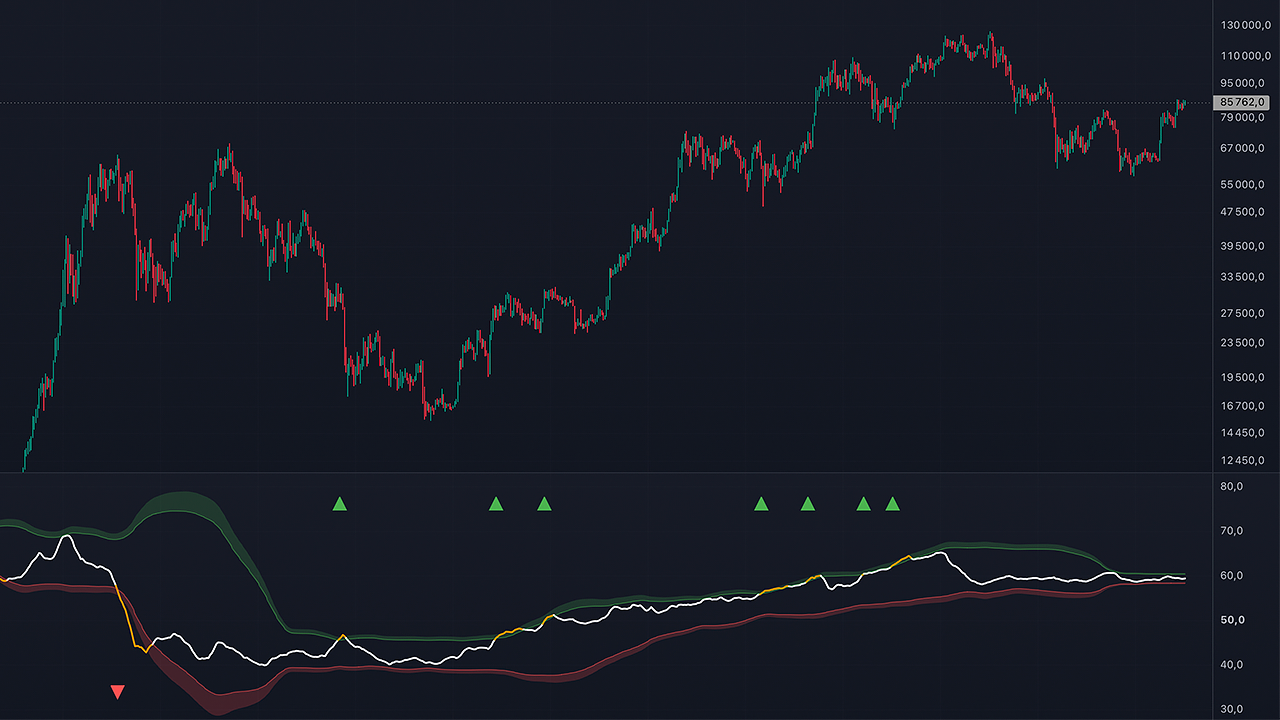Click the 19 500,0 price scale label
1280x720 pixels.
[x=1245, y=377]
